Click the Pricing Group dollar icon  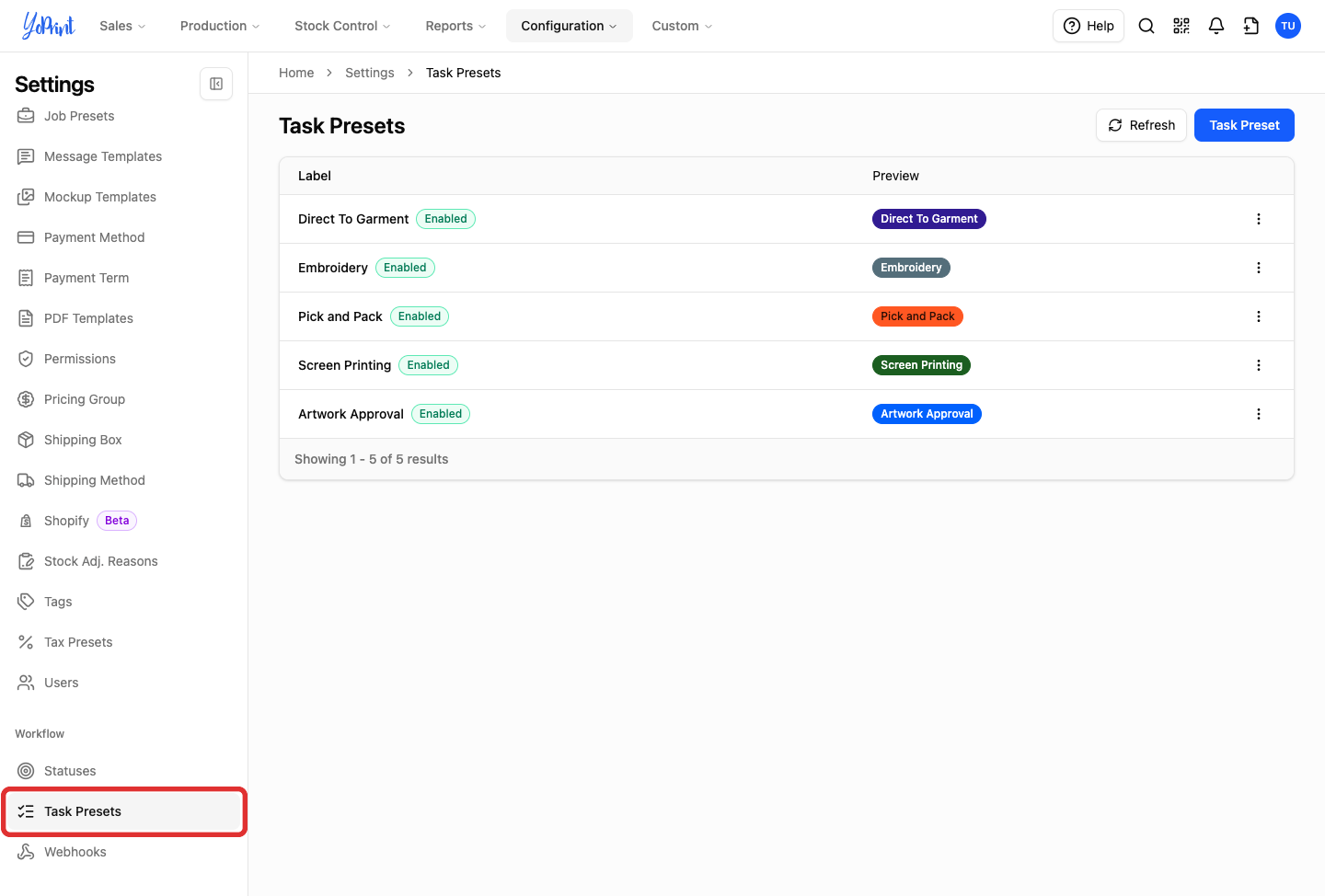coord(26,399)
